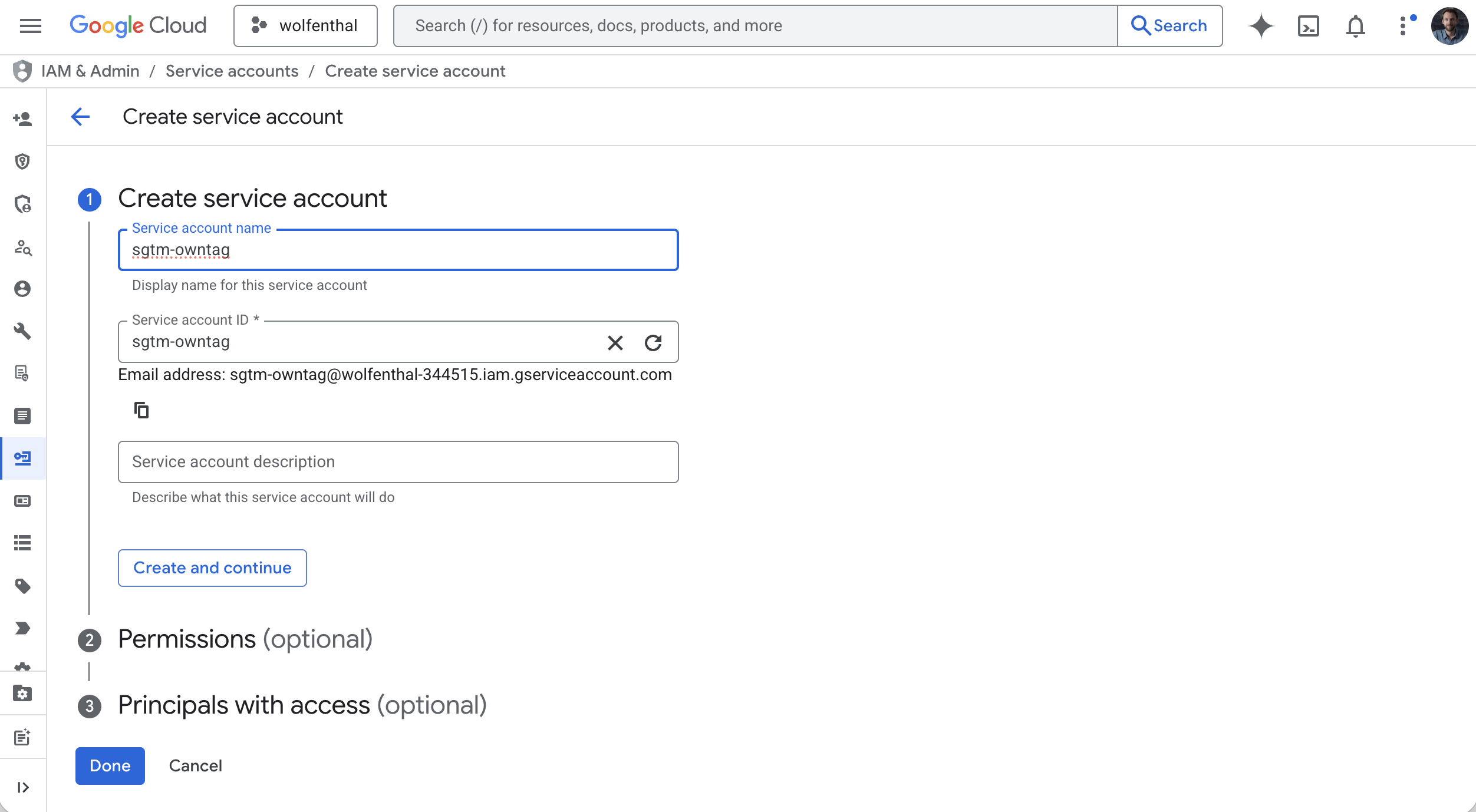Expand Principals with access step

coord(302,705)
